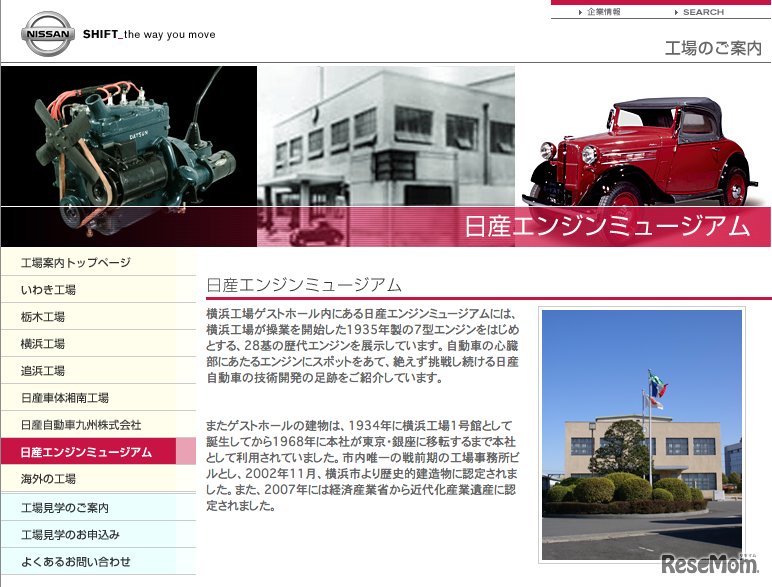
Task: Open 工場案内トップページ in sidebar
Action: coord(98,262)
